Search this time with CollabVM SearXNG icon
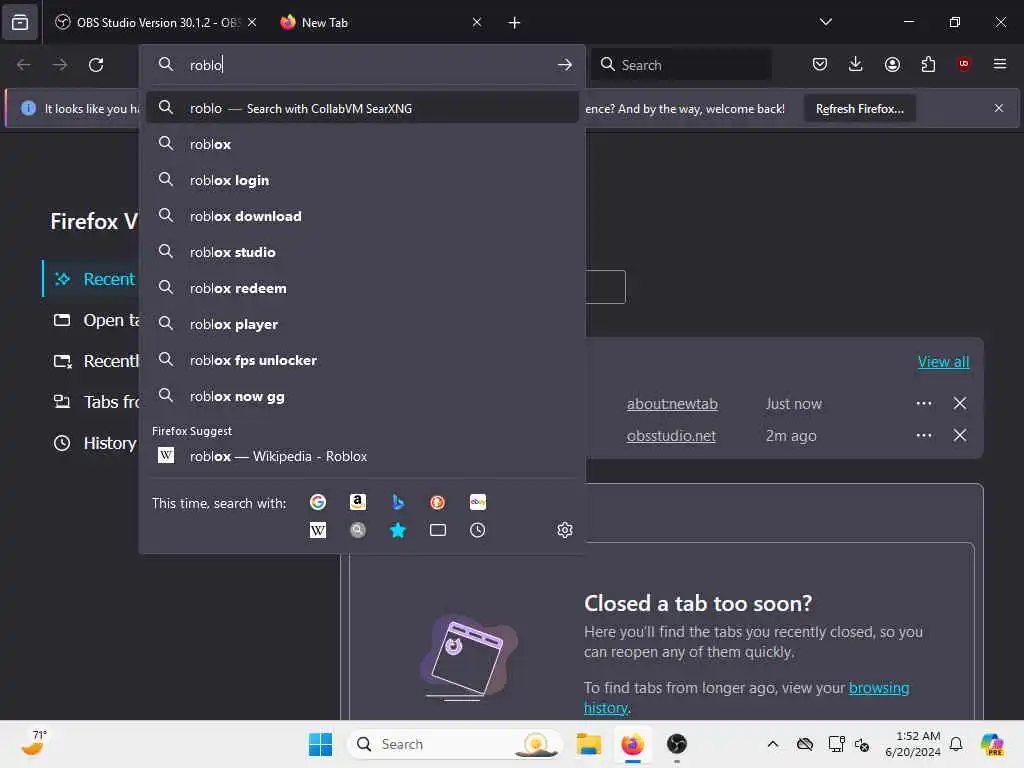This screenshot has height=768, width=1024. pos(358,530)
